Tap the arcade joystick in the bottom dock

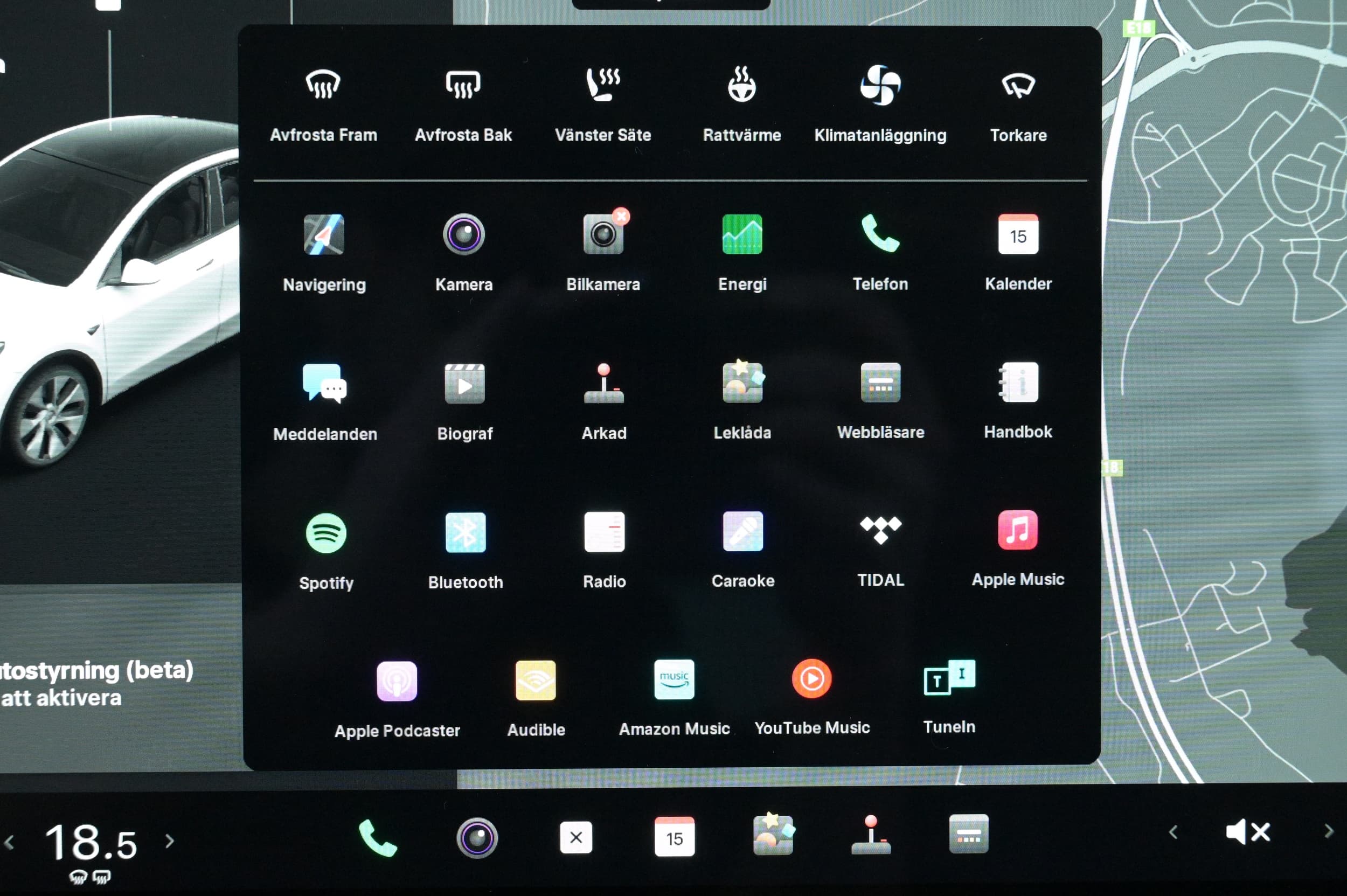point(871,835)
